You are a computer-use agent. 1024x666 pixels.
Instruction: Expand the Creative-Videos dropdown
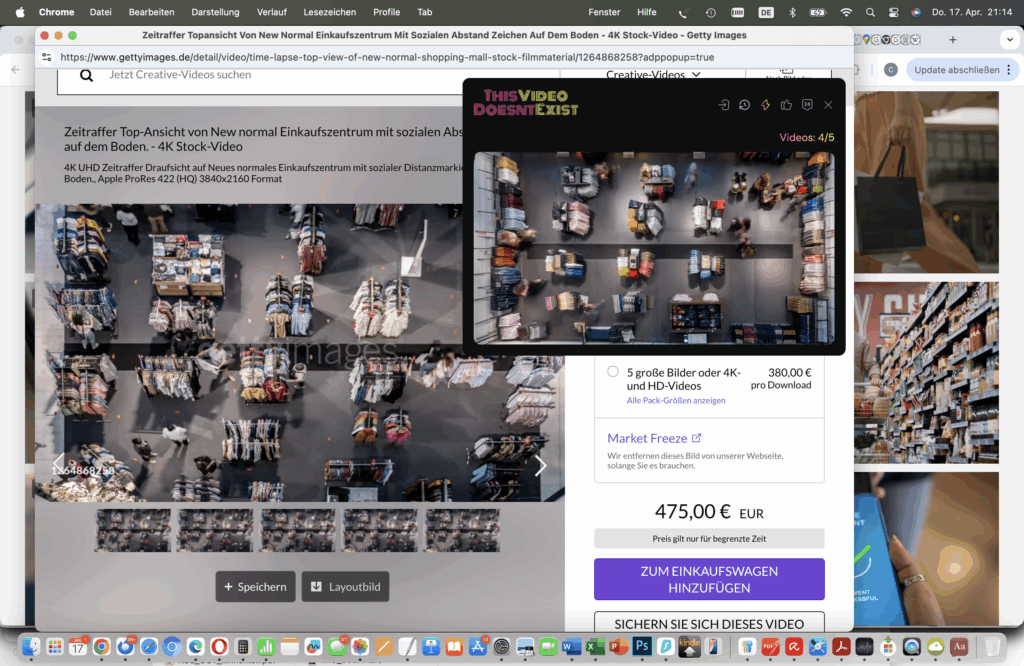pos(653,74)
